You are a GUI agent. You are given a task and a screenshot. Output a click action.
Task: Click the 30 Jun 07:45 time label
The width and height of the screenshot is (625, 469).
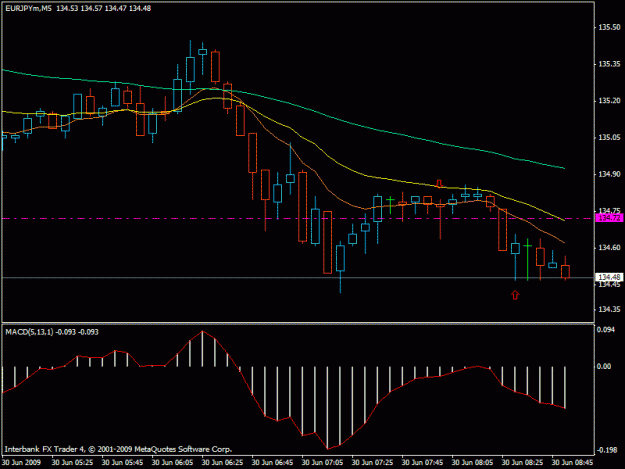click(423, 463)
